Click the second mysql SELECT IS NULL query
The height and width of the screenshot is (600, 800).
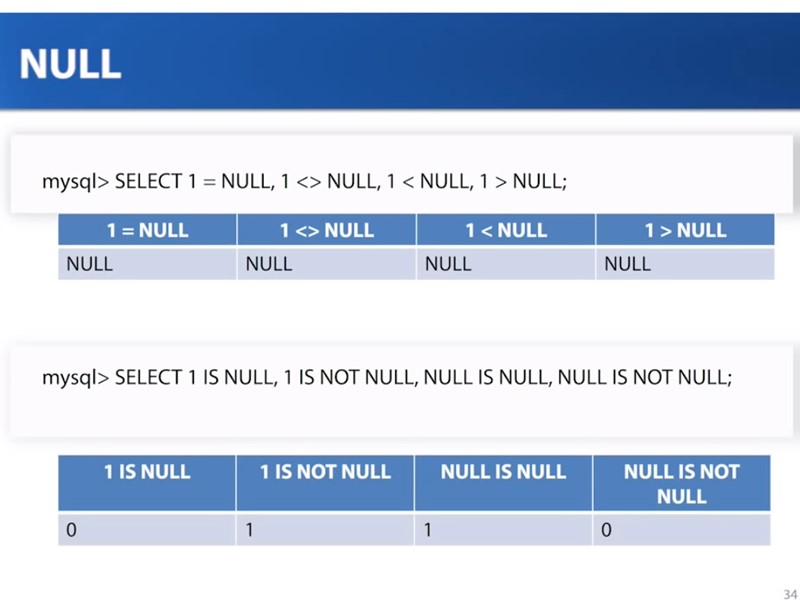[x=387, y=378]
